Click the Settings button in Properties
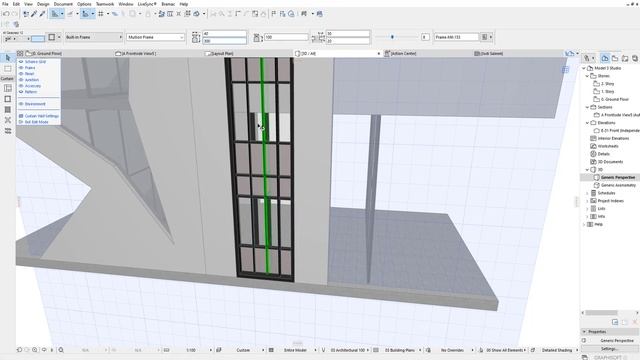Viewport: 640px width, 360px height. pos(609,349)
